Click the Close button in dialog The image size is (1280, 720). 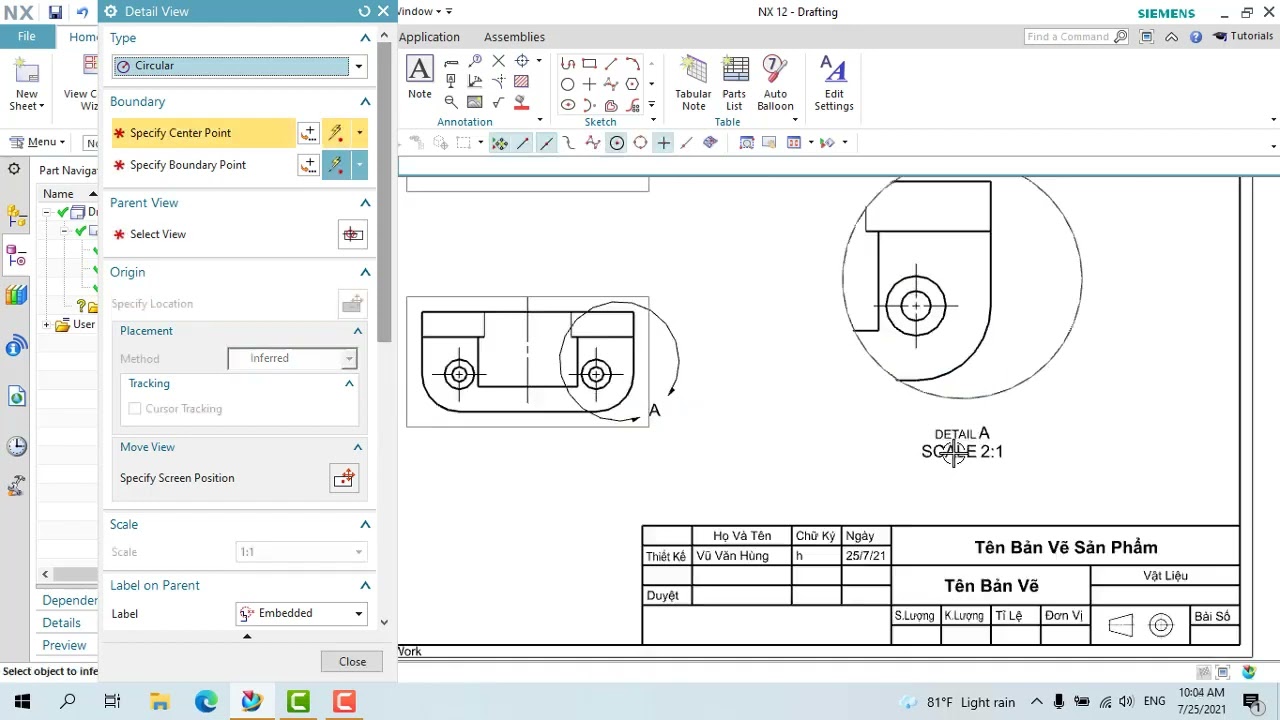pyautogui.click(x=352, y=662)
